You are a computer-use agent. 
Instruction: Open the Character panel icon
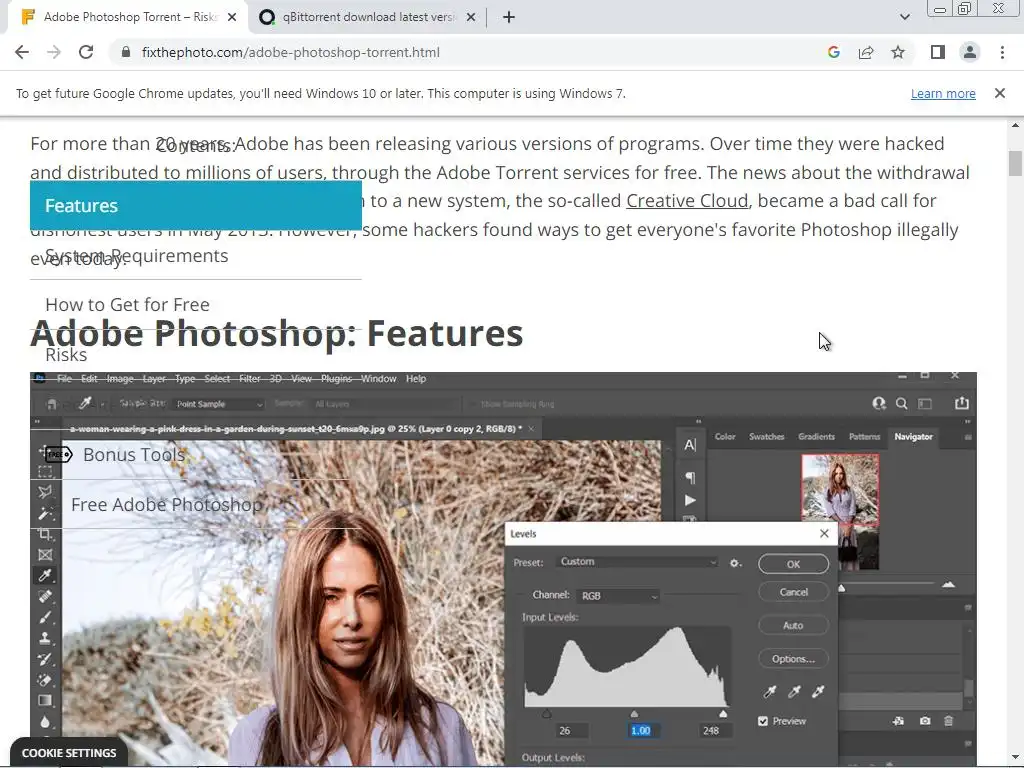click(690, 445)
